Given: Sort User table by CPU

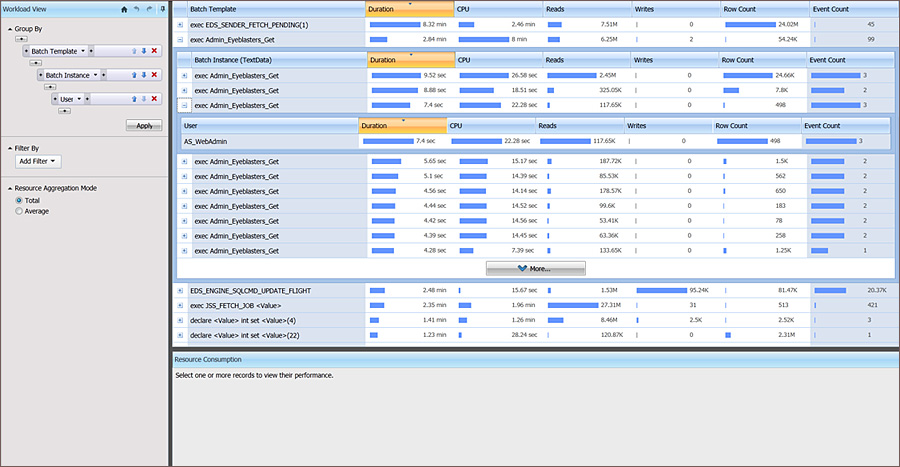Looking at the screenshot, I should (x=491, y=126).
